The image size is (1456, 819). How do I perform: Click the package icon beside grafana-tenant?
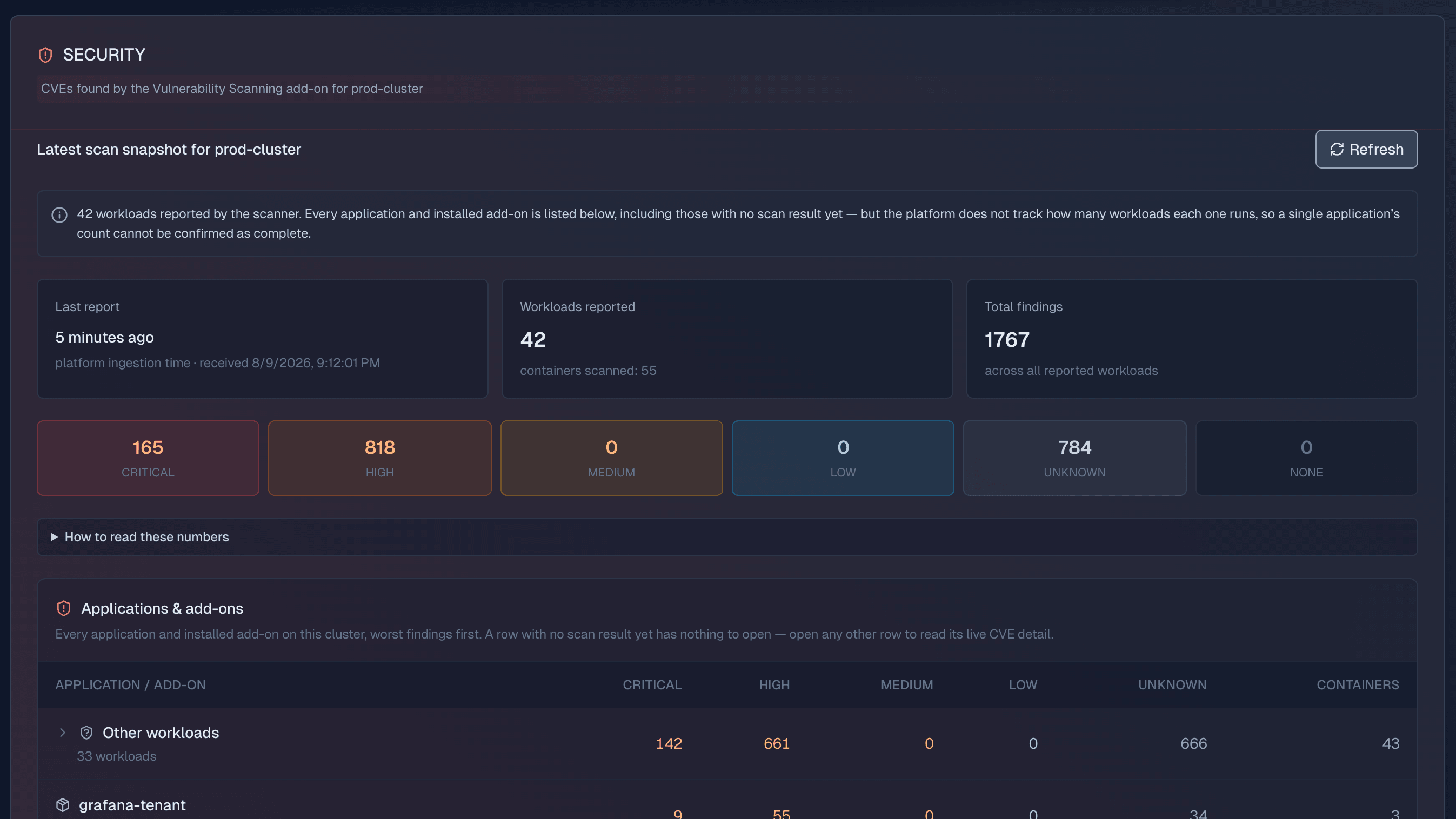click(63, 805)
